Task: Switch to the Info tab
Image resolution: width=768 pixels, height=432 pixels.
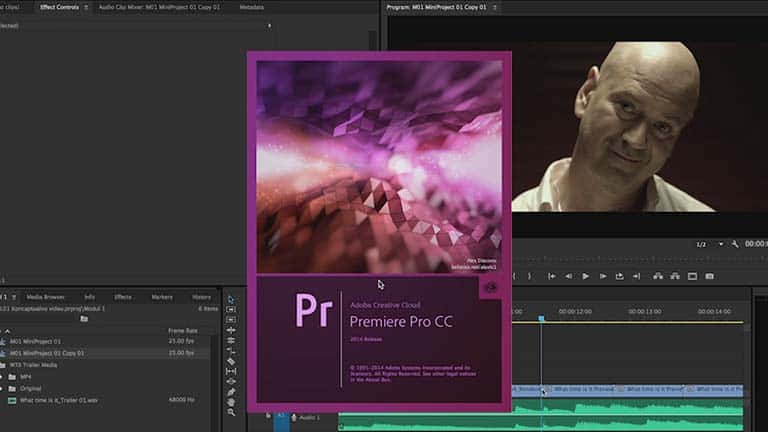Action: [90, 297]
